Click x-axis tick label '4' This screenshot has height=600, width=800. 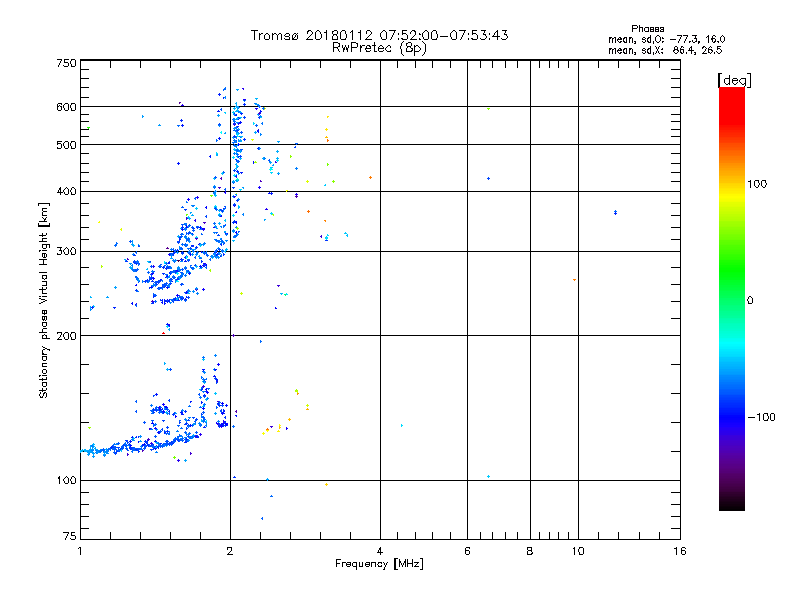click(x=380, y=551)
